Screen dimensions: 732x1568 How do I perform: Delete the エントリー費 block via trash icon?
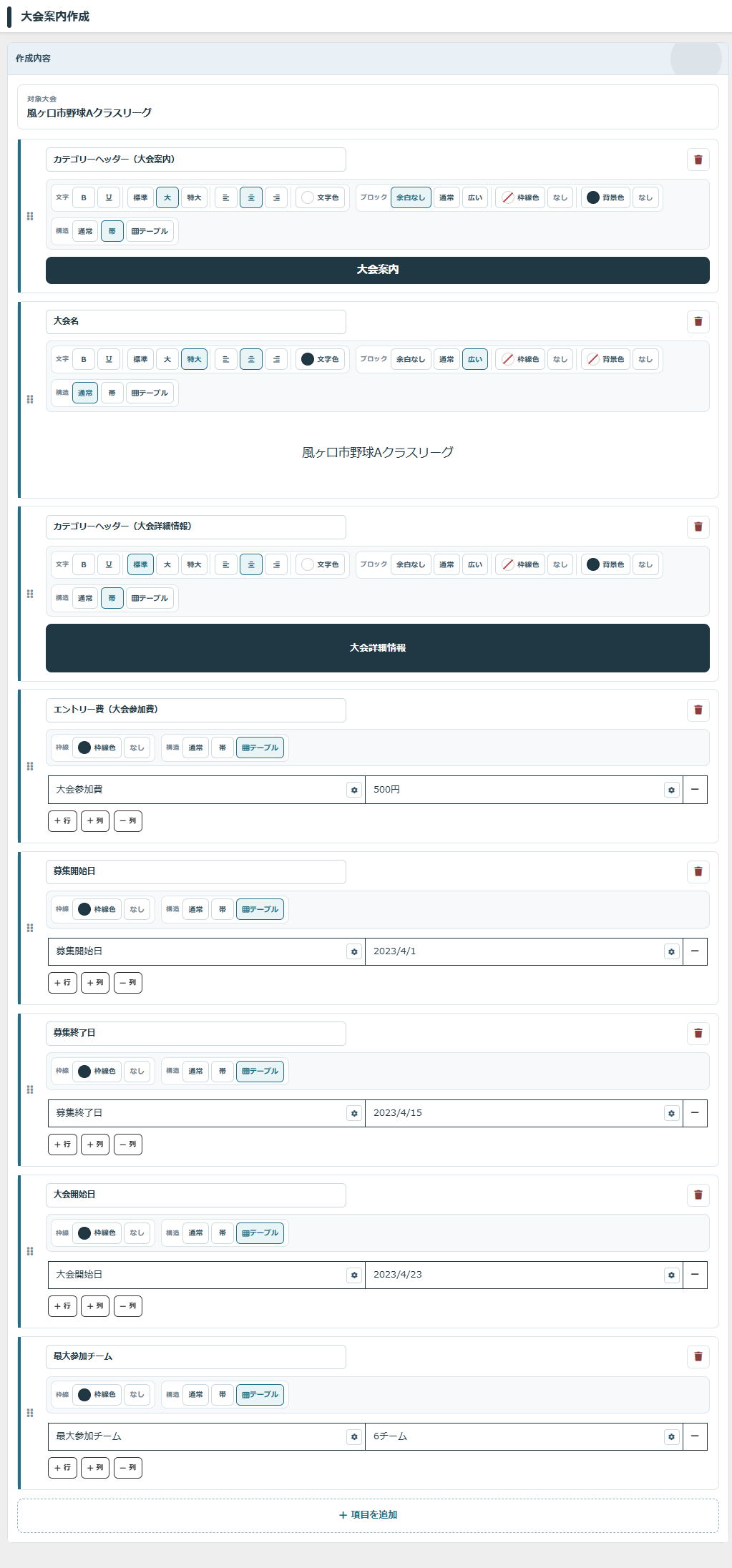pyautogui.click(x=698, y=710)
